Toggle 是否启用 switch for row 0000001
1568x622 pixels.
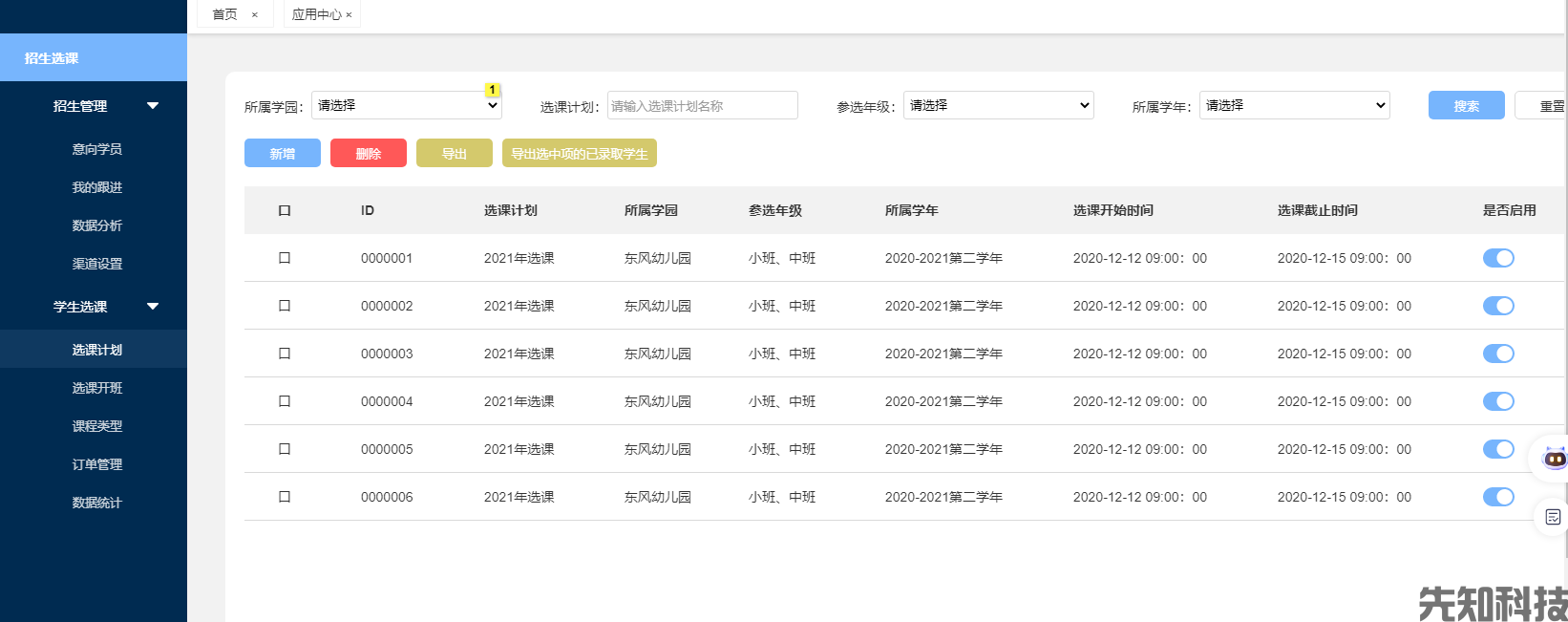tap(1498, 258)
